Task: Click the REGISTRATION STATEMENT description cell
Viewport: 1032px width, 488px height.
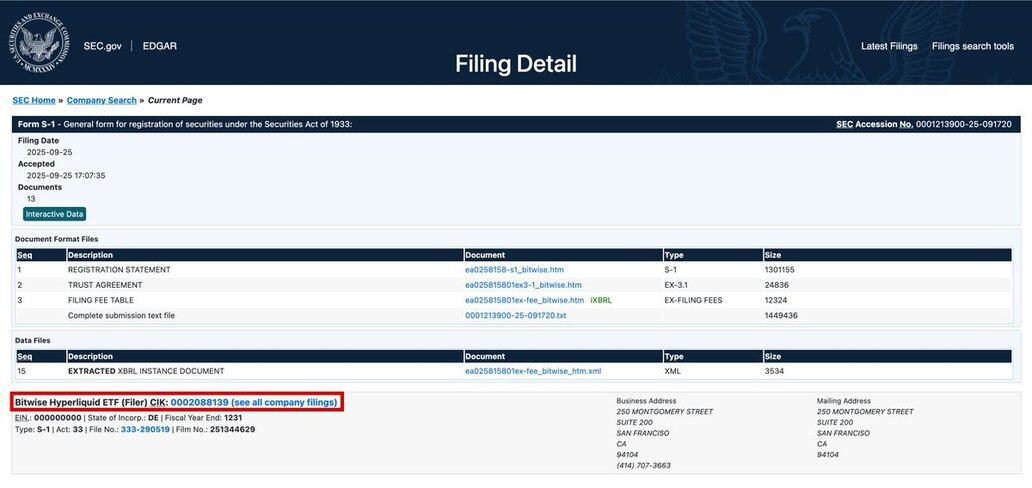Action: [119, 270]
